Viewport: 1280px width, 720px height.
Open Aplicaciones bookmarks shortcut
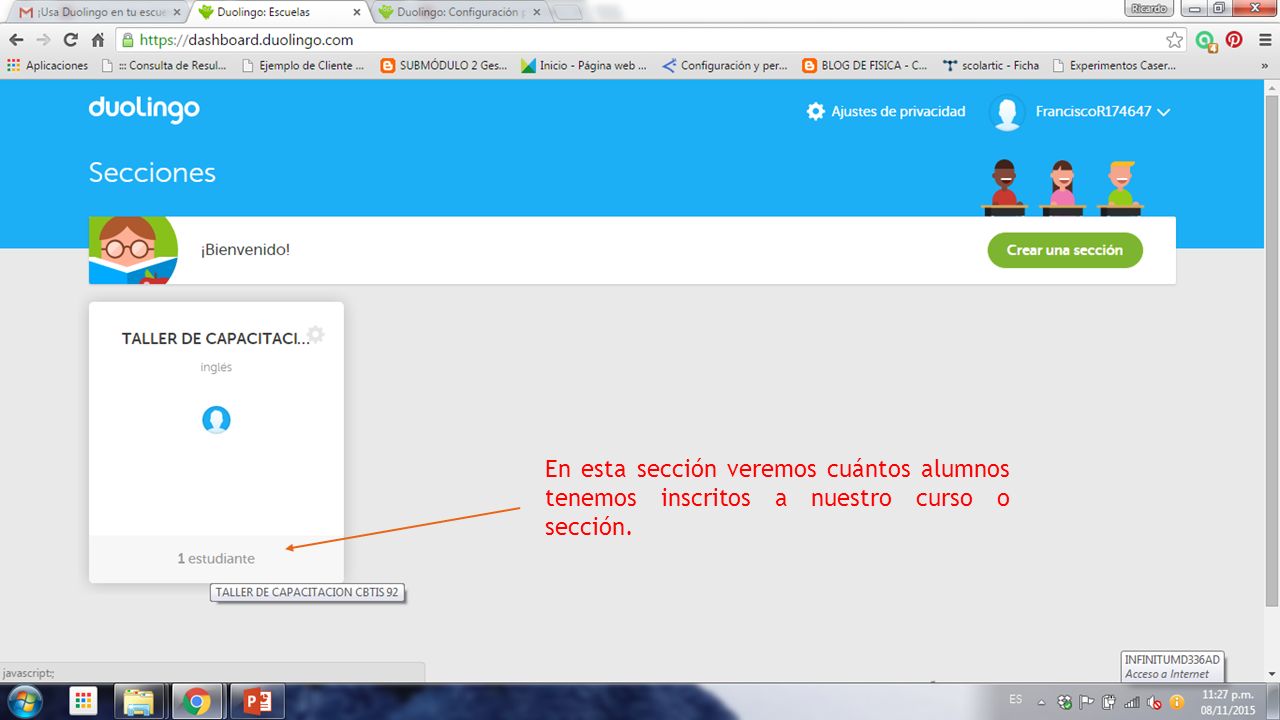click(47, 65)
